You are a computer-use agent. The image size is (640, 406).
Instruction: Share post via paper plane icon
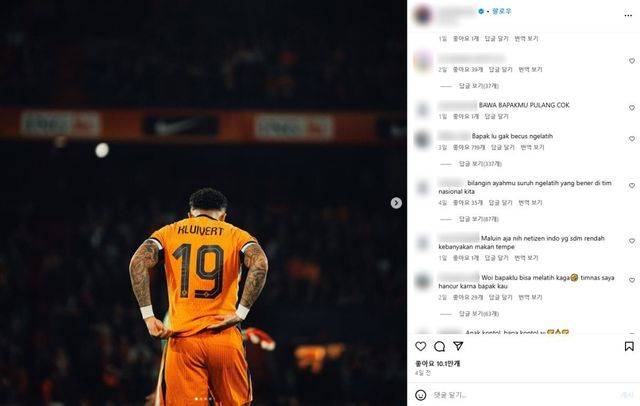(x=458, y=346)
